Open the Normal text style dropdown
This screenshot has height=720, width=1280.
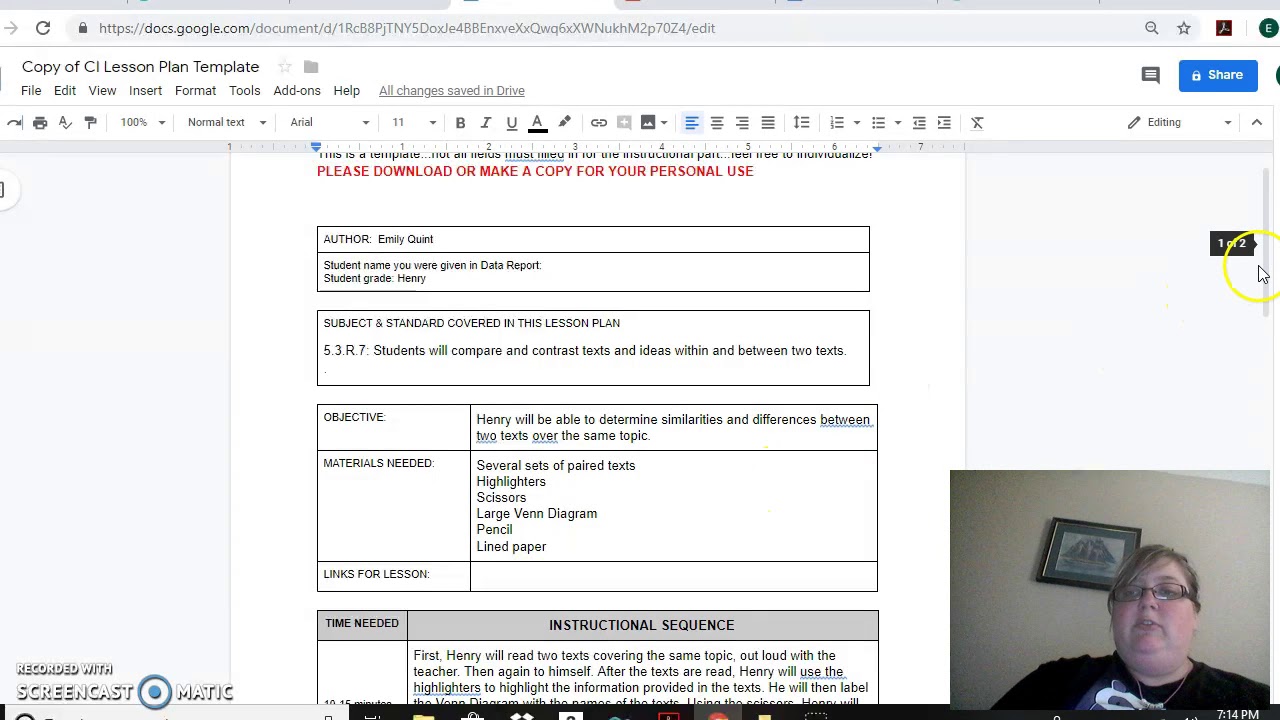tap(227, 122)
